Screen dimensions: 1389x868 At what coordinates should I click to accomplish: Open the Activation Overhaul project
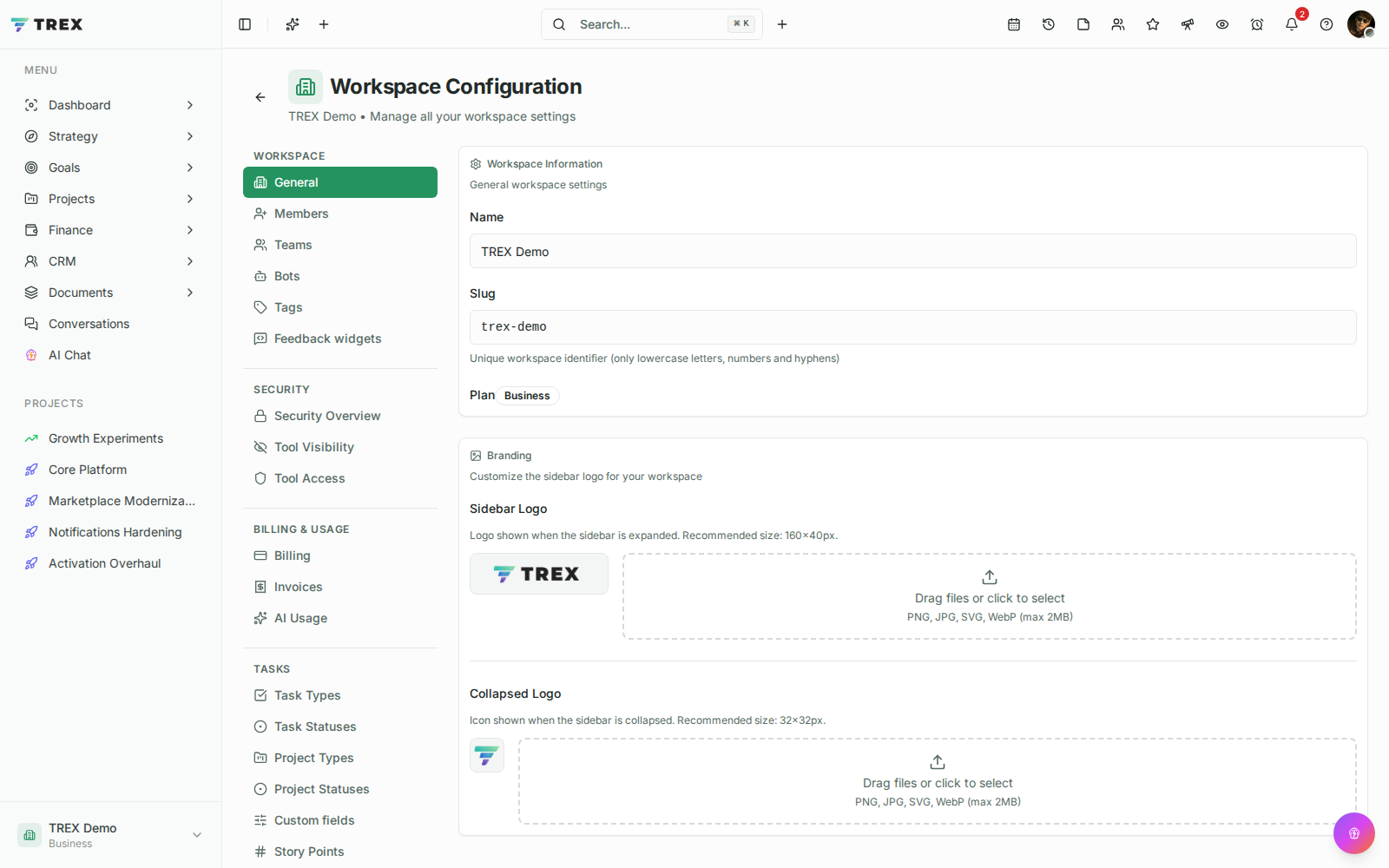coord(110,563)
